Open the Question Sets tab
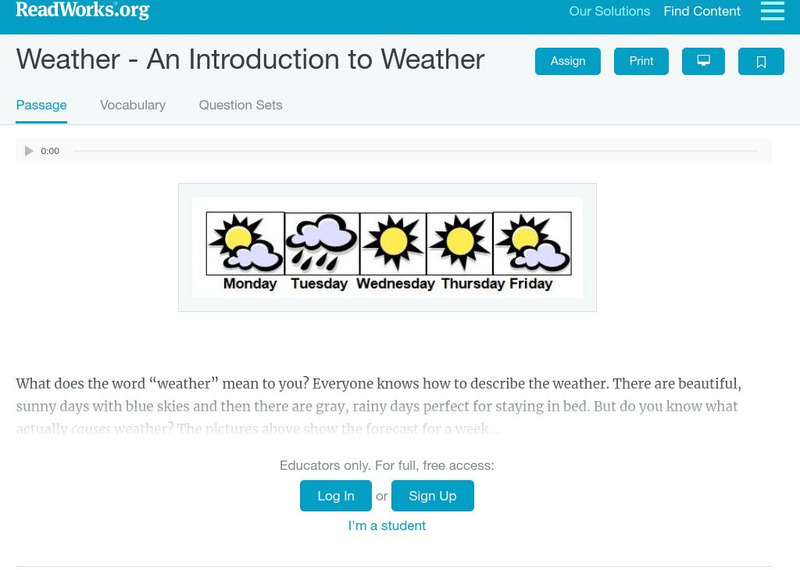The width and height of the screenshot is (800, 570). coord(240,105)
